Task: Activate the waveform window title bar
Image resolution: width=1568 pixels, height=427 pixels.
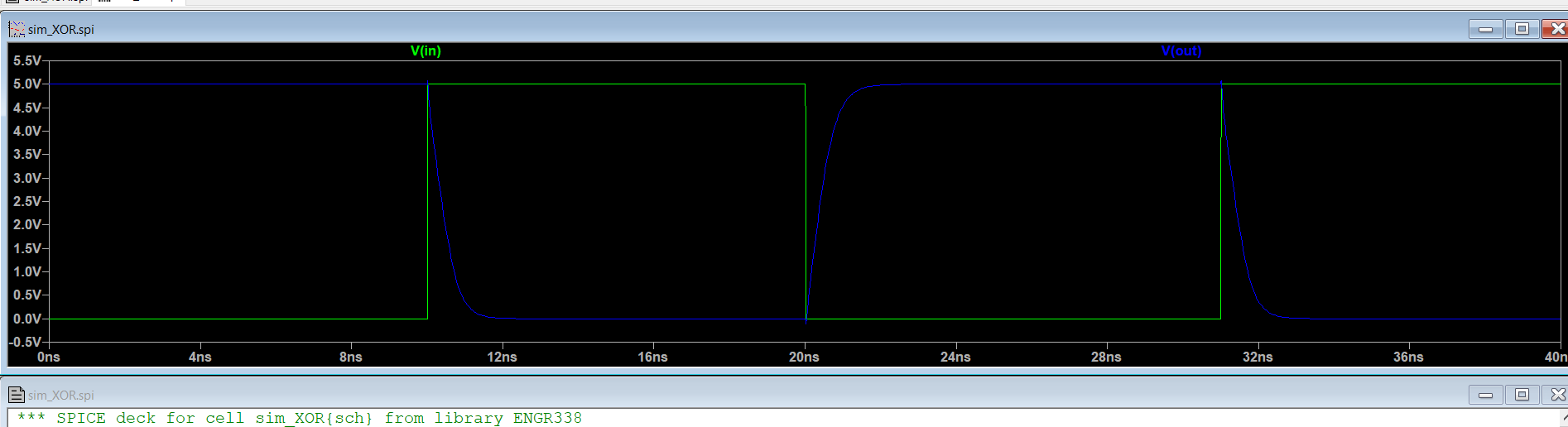Action: [x=745, y=30]
